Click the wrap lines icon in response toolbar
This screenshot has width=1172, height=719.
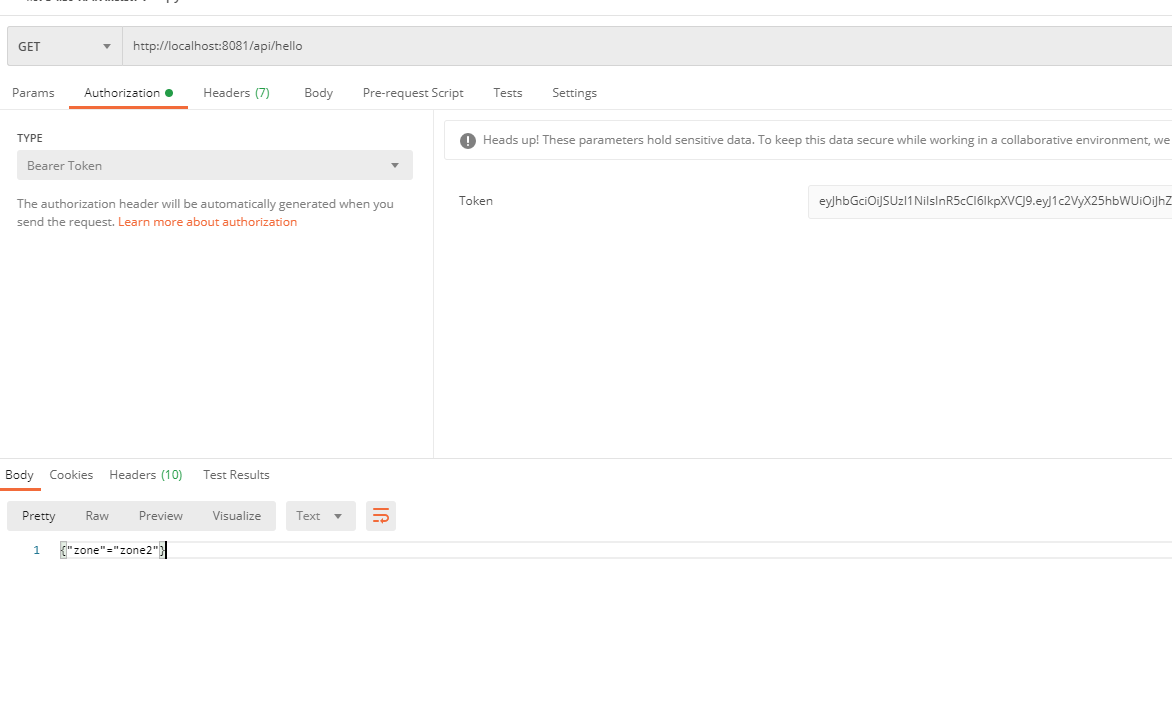tap(381, 516)
